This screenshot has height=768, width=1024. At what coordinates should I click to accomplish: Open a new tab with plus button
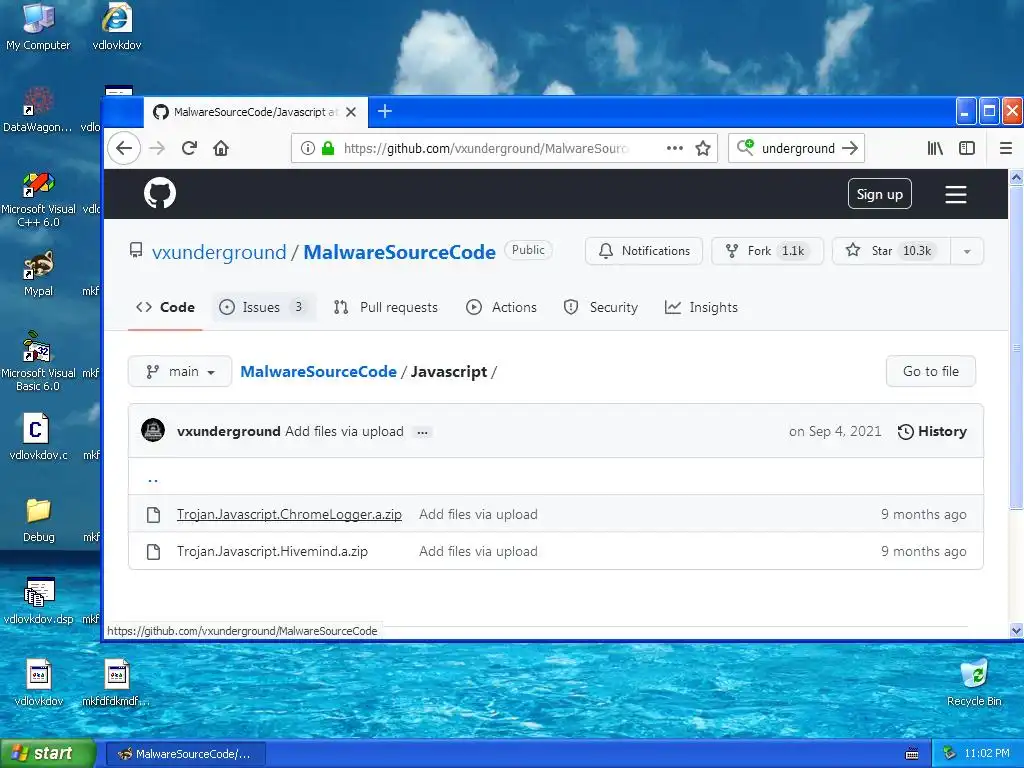385,112
